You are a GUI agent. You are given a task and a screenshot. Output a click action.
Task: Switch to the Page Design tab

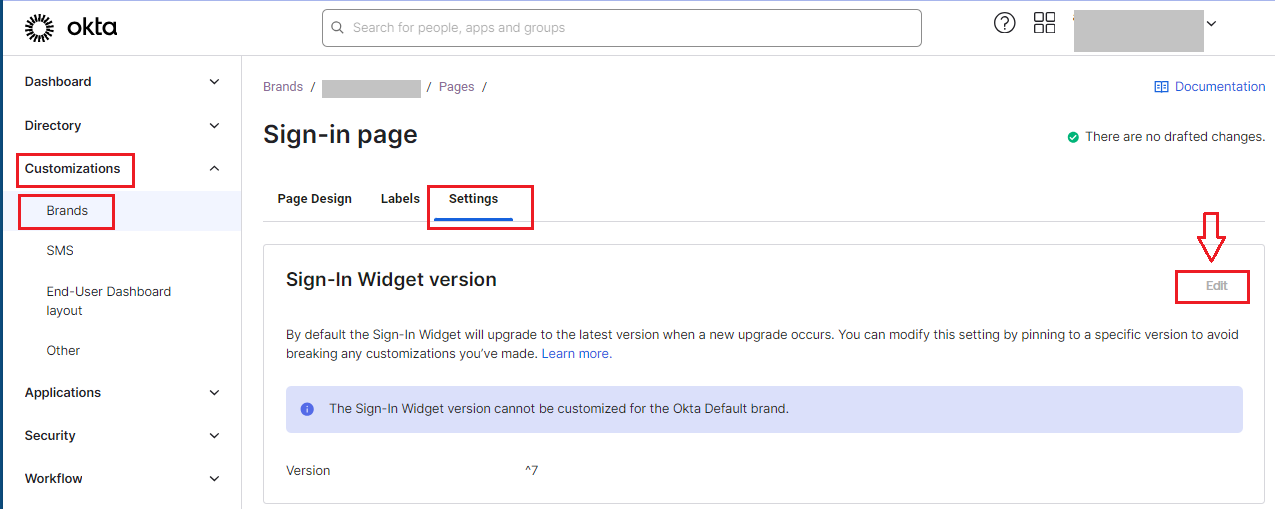(x=315, y=199)
